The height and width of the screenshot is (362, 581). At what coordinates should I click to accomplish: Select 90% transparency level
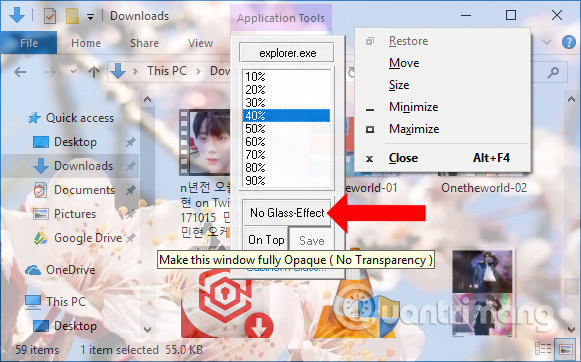[x=286, y=180]
